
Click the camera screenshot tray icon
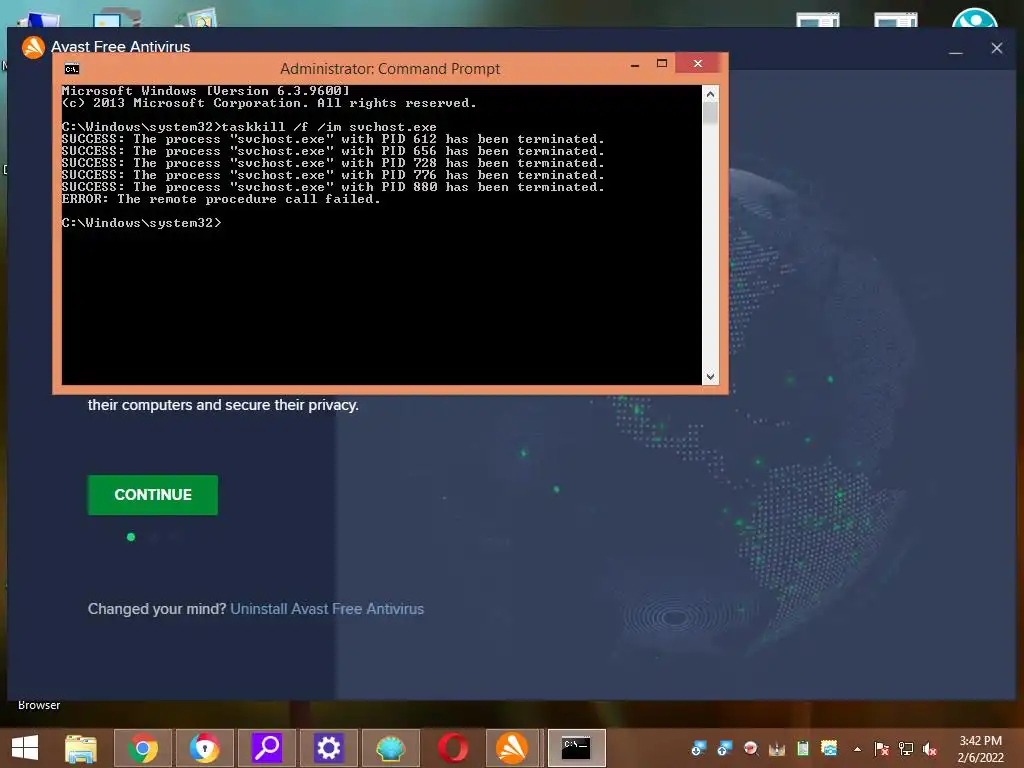tap(829, 748)
